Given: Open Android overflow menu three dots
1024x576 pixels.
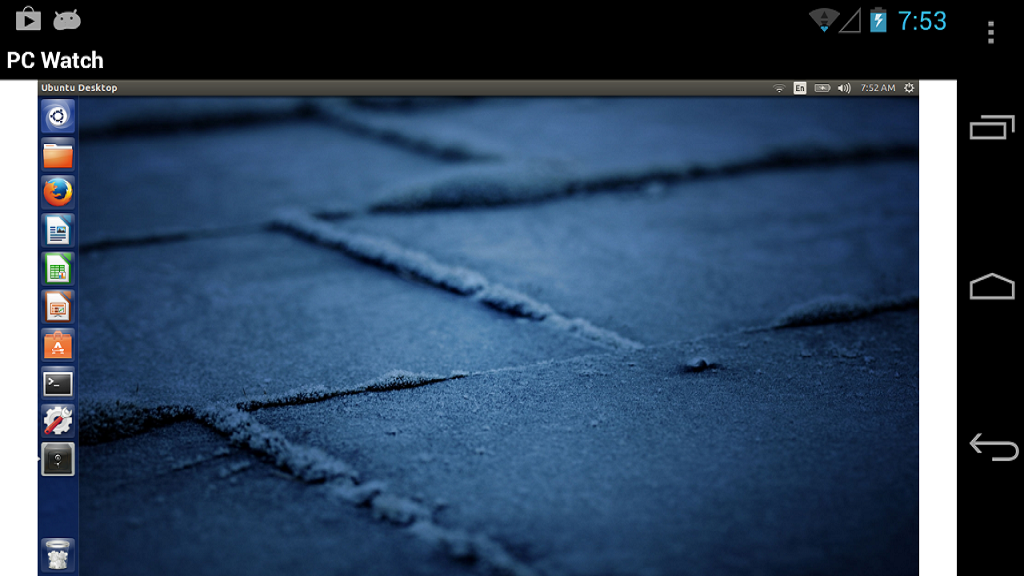Looking at the screenshot, I should click(x=991, y=32).
